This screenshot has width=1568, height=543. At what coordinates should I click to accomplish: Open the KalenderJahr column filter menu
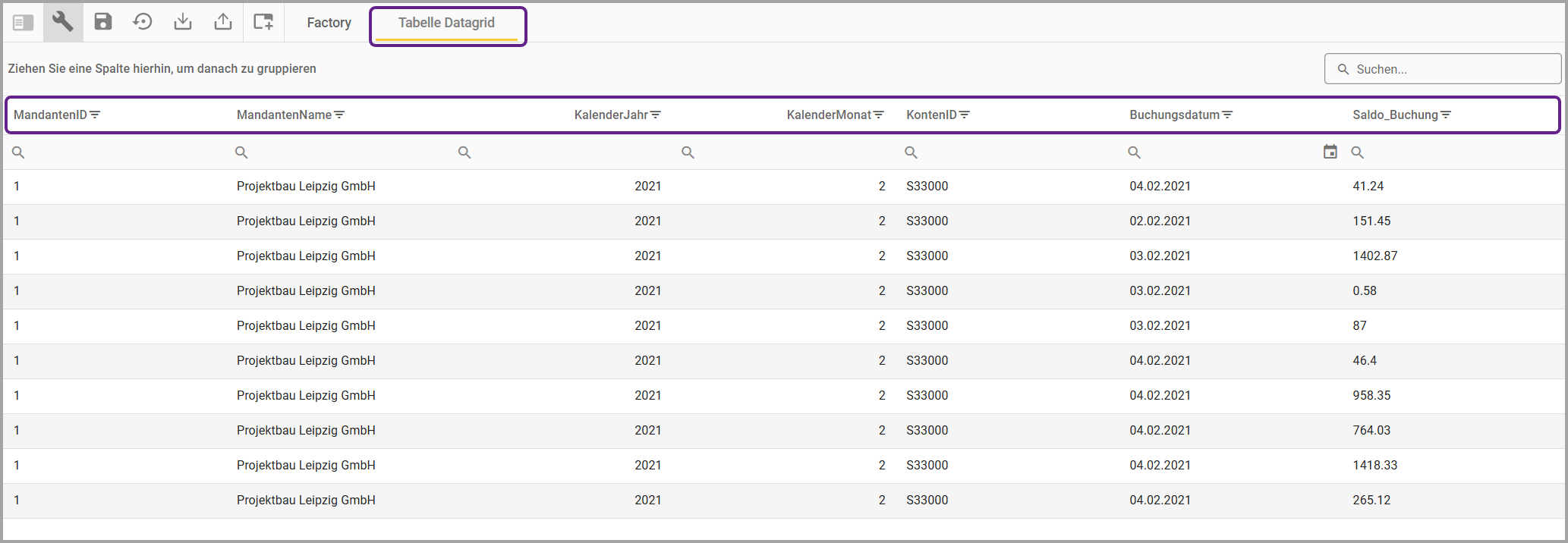pyautogui.click(x=656, y=115)
